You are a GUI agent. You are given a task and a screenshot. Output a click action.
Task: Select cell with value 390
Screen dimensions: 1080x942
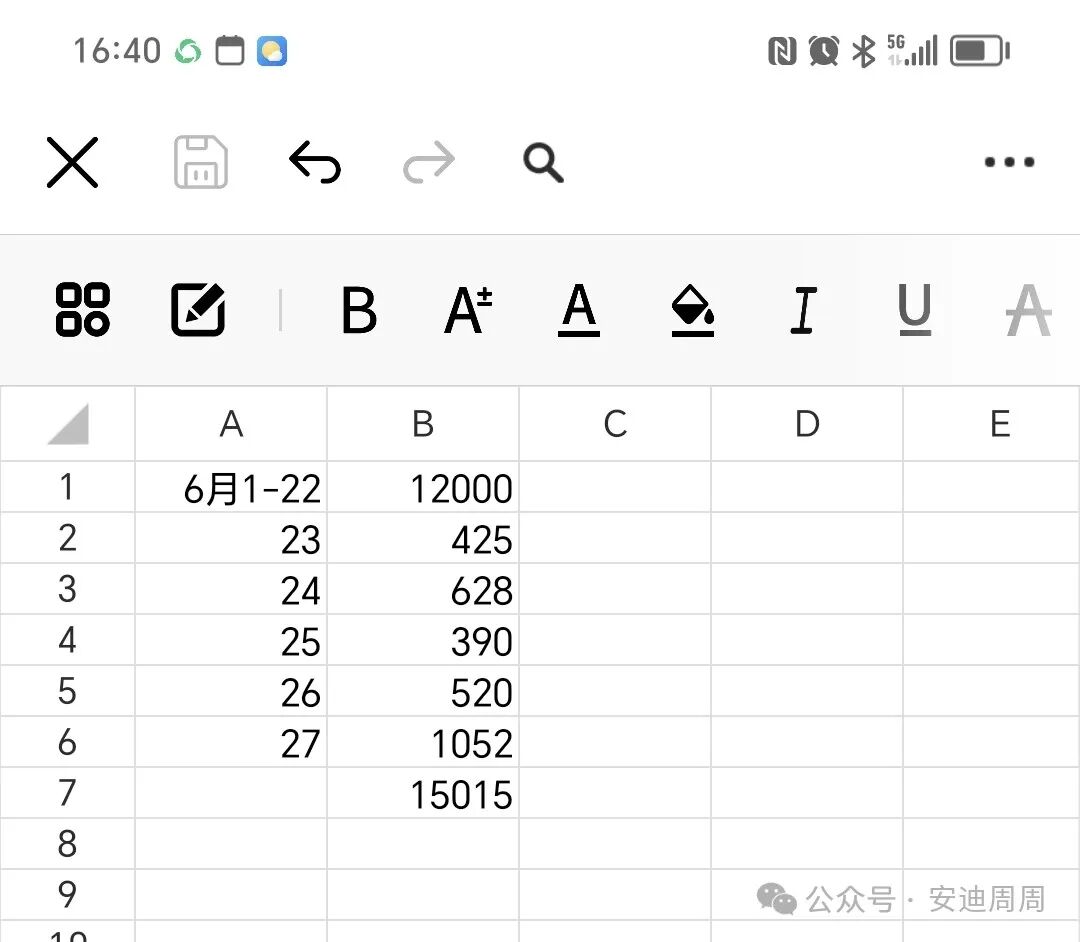tap(423, 640)
